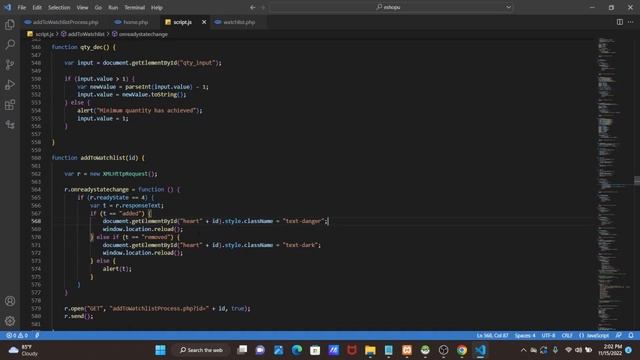Open the File menu
The width and height of the screenshot is (640, 360).
(x=22, y=7)
